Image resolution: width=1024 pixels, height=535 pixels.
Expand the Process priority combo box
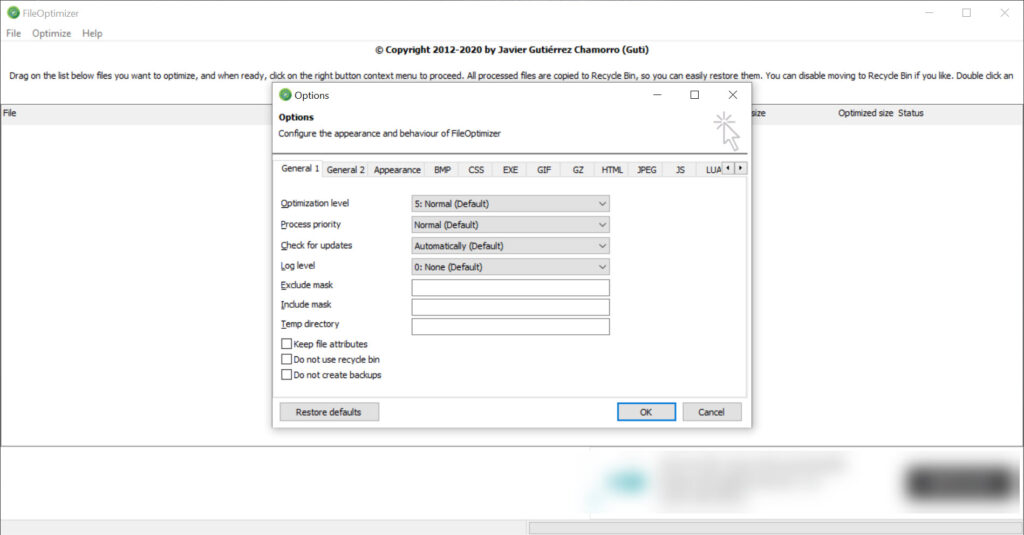pyautogui.click(x=510, y=225)
